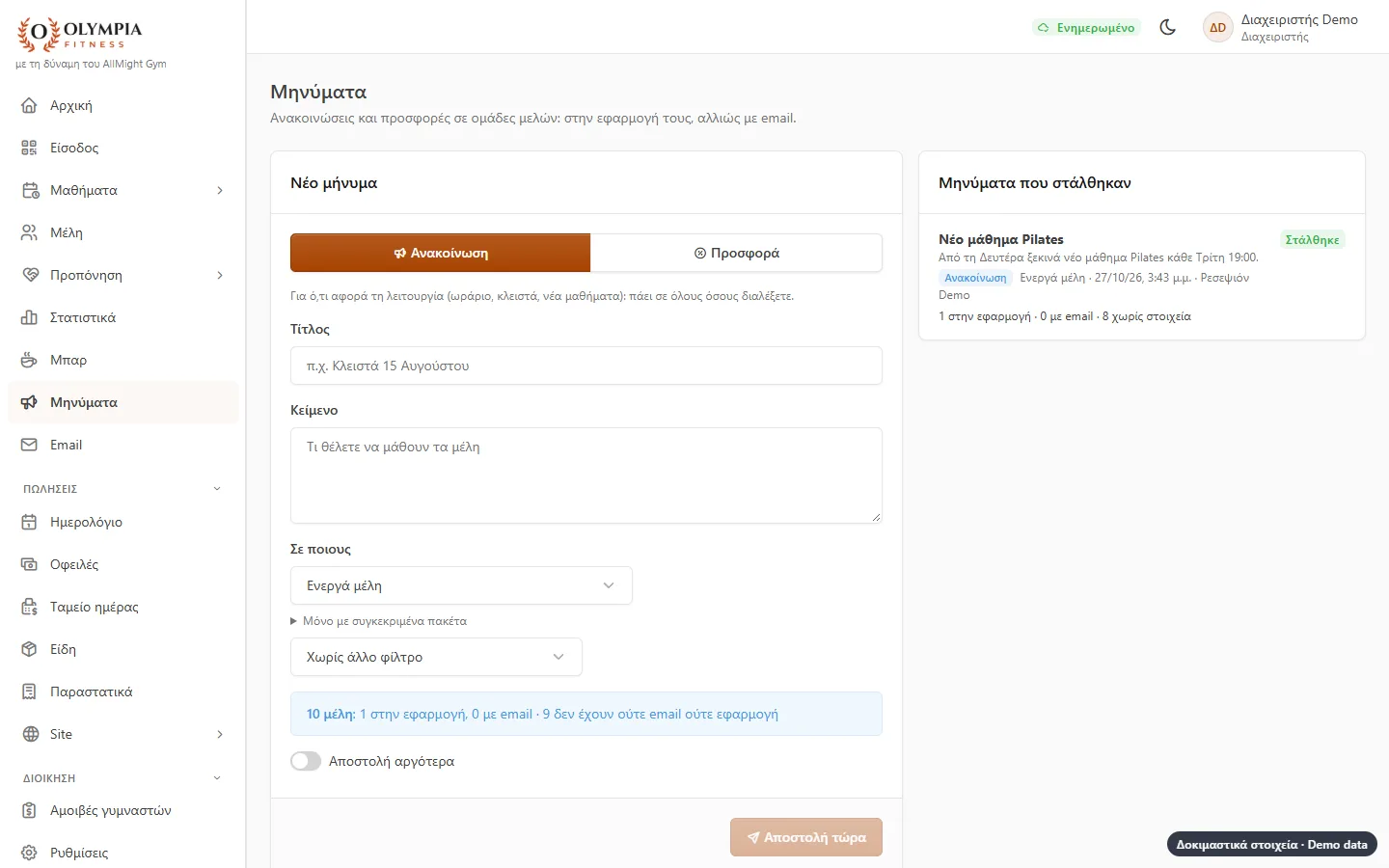Switch to the Προσφορά tab
1389x868 pixels.
click(x=737, y=253)
